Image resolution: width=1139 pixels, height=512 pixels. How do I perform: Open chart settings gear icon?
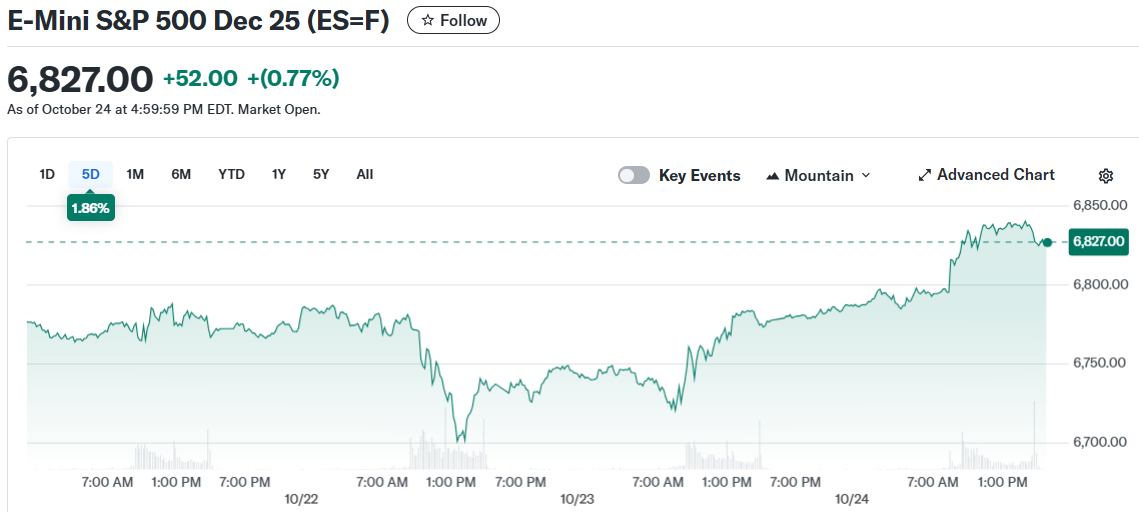tap(1105, 176)
